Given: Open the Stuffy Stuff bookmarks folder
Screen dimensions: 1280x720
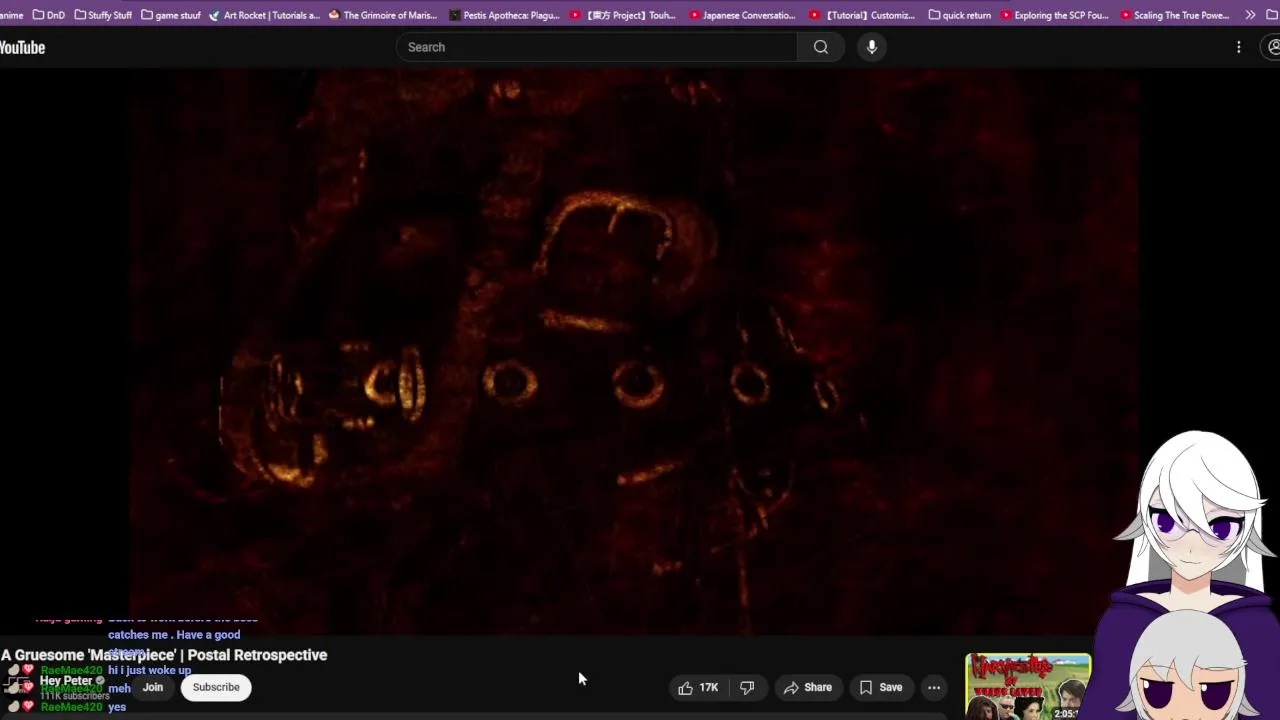Looking at the screenshot, I should point(103,15).
